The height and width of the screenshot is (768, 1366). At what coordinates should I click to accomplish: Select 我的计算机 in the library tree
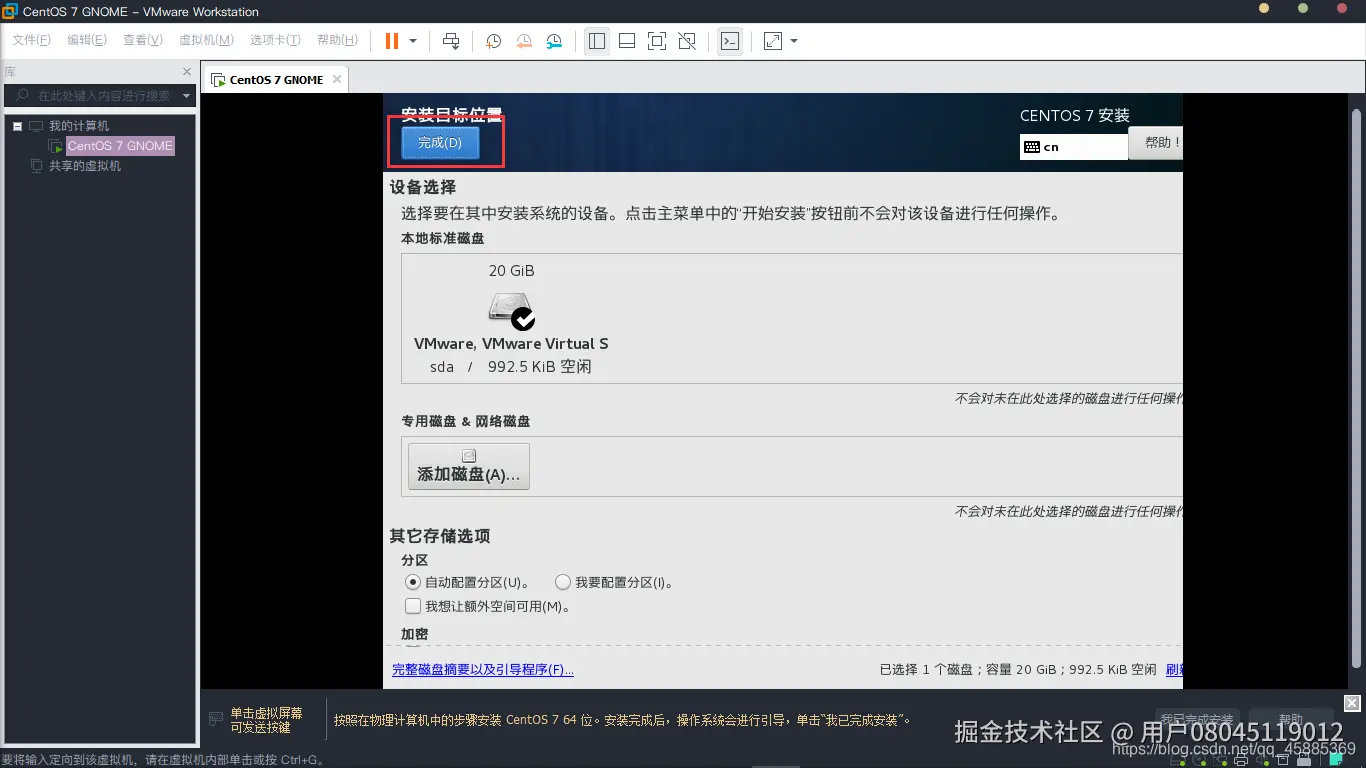coord(79,126)
